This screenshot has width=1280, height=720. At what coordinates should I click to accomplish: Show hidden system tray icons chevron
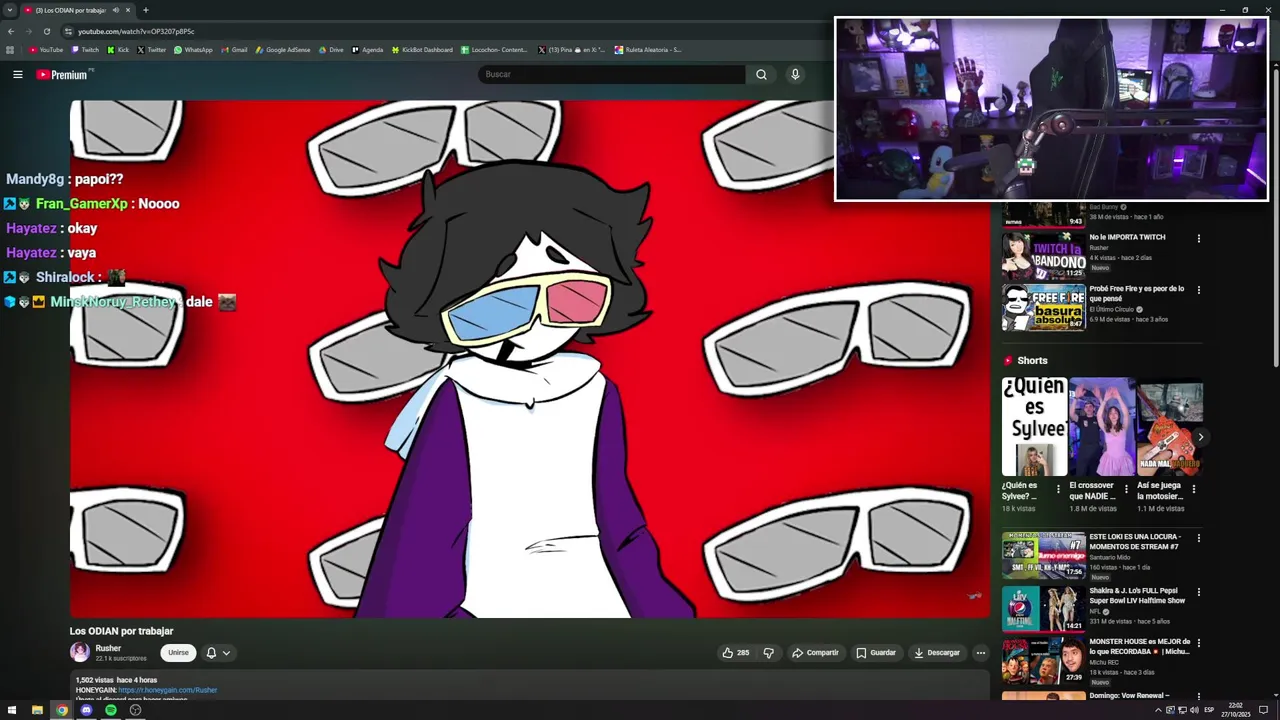point(1158,710)
